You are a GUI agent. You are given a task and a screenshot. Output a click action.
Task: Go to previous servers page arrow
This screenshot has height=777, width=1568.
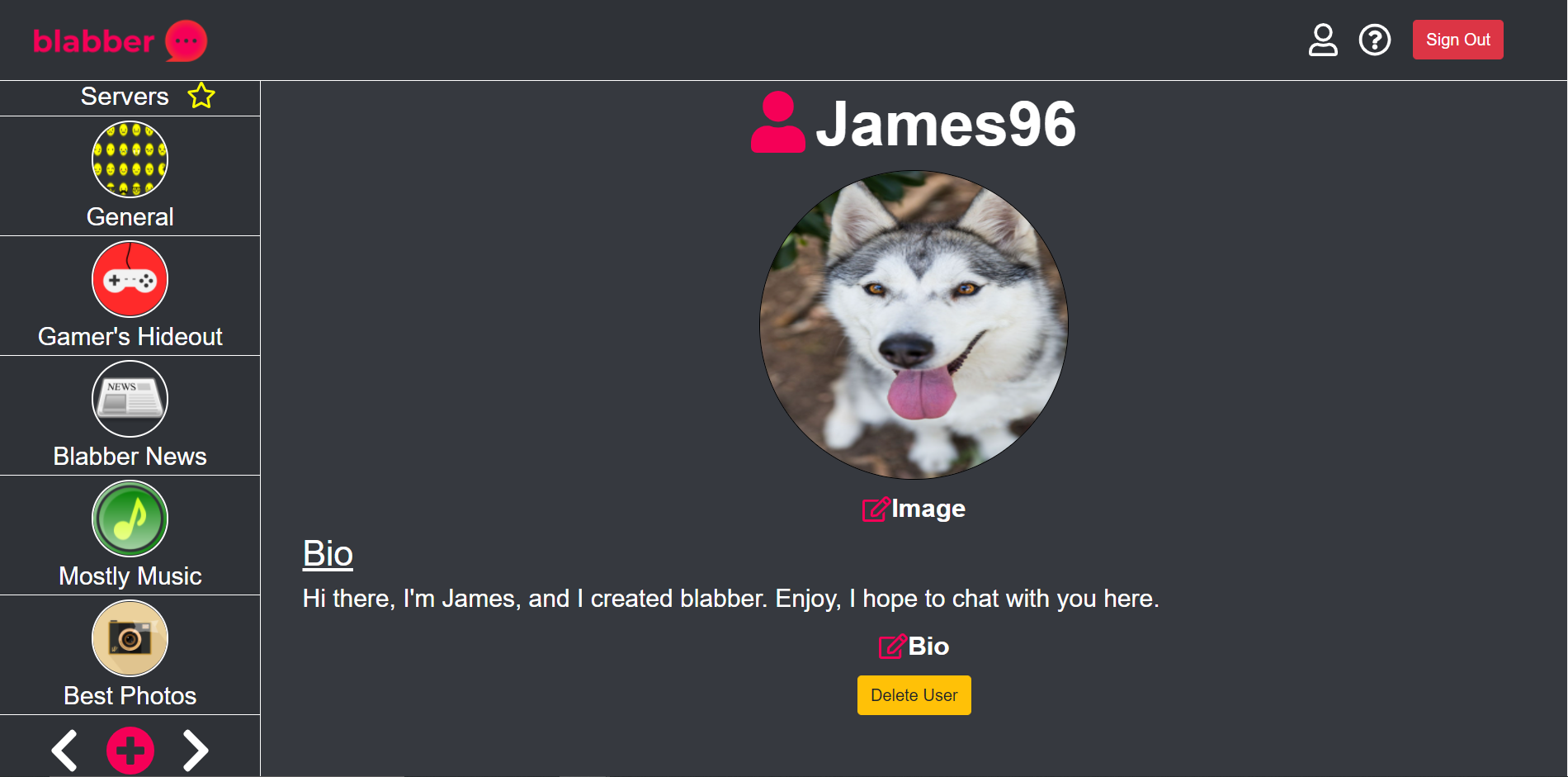click(x=64, y=751)
